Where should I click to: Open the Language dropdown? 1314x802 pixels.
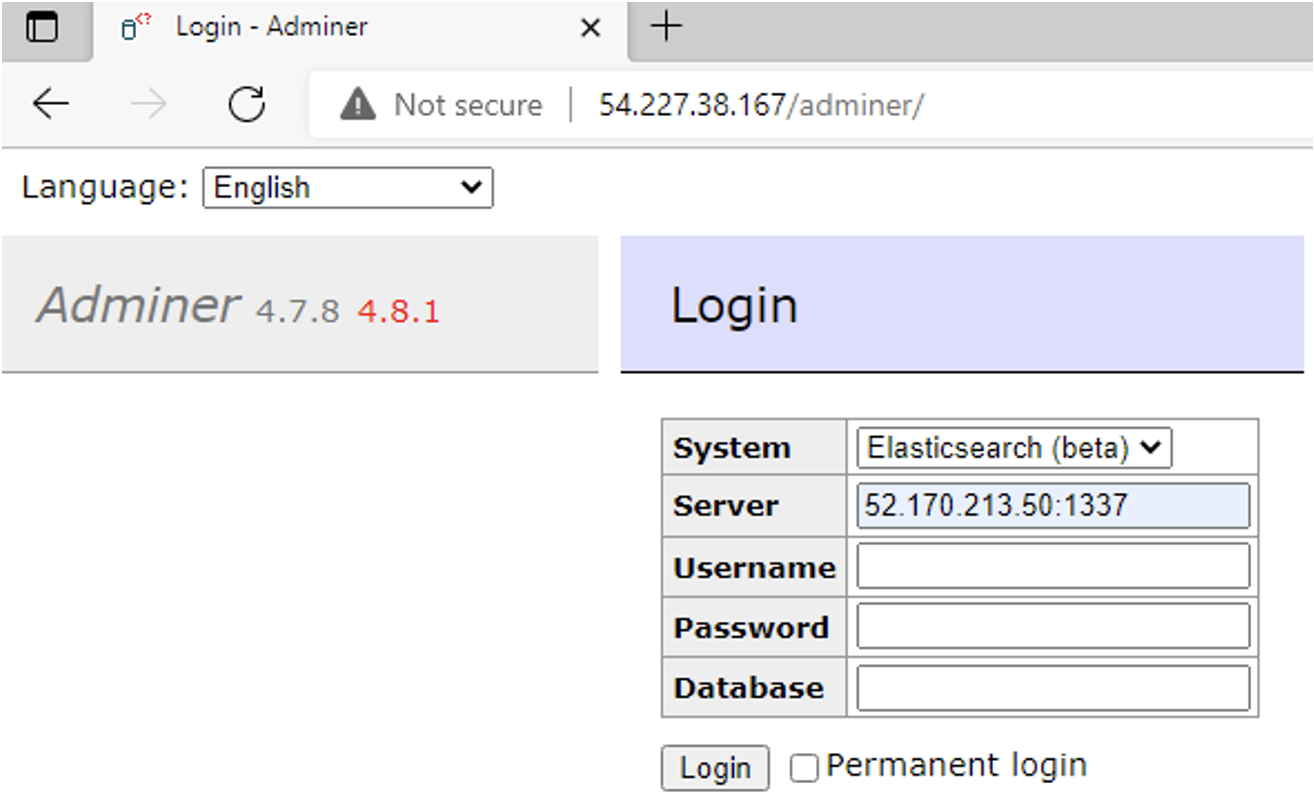click(x=348, y=188)
